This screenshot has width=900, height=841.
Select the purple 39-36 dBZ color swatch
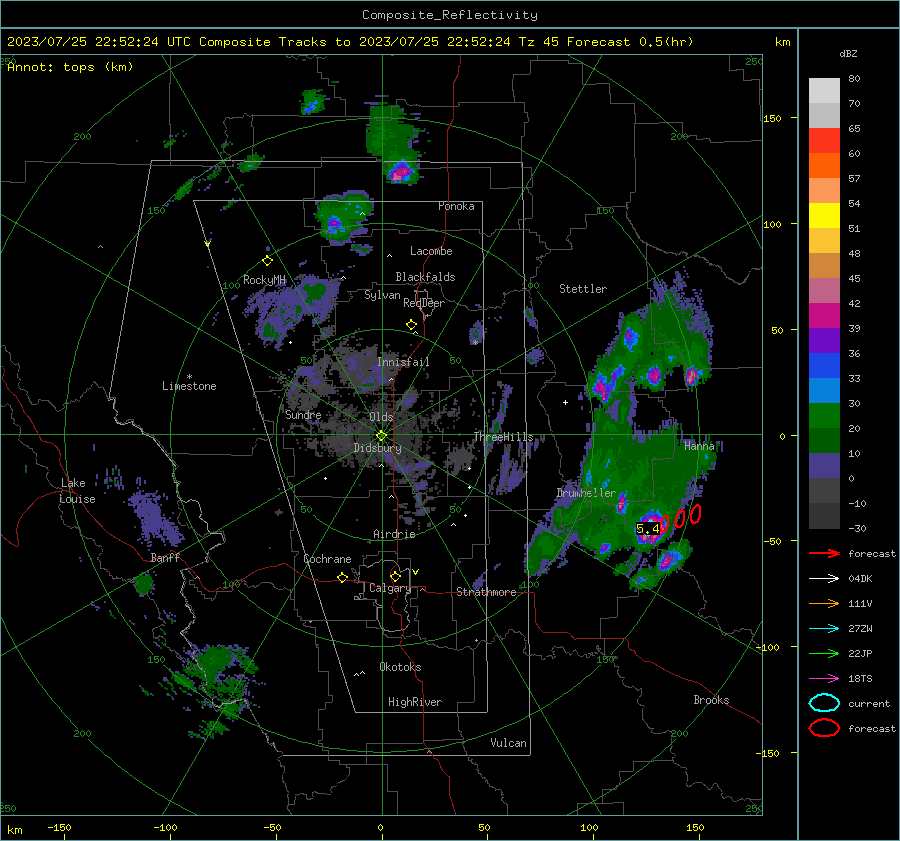pos(824,341)
